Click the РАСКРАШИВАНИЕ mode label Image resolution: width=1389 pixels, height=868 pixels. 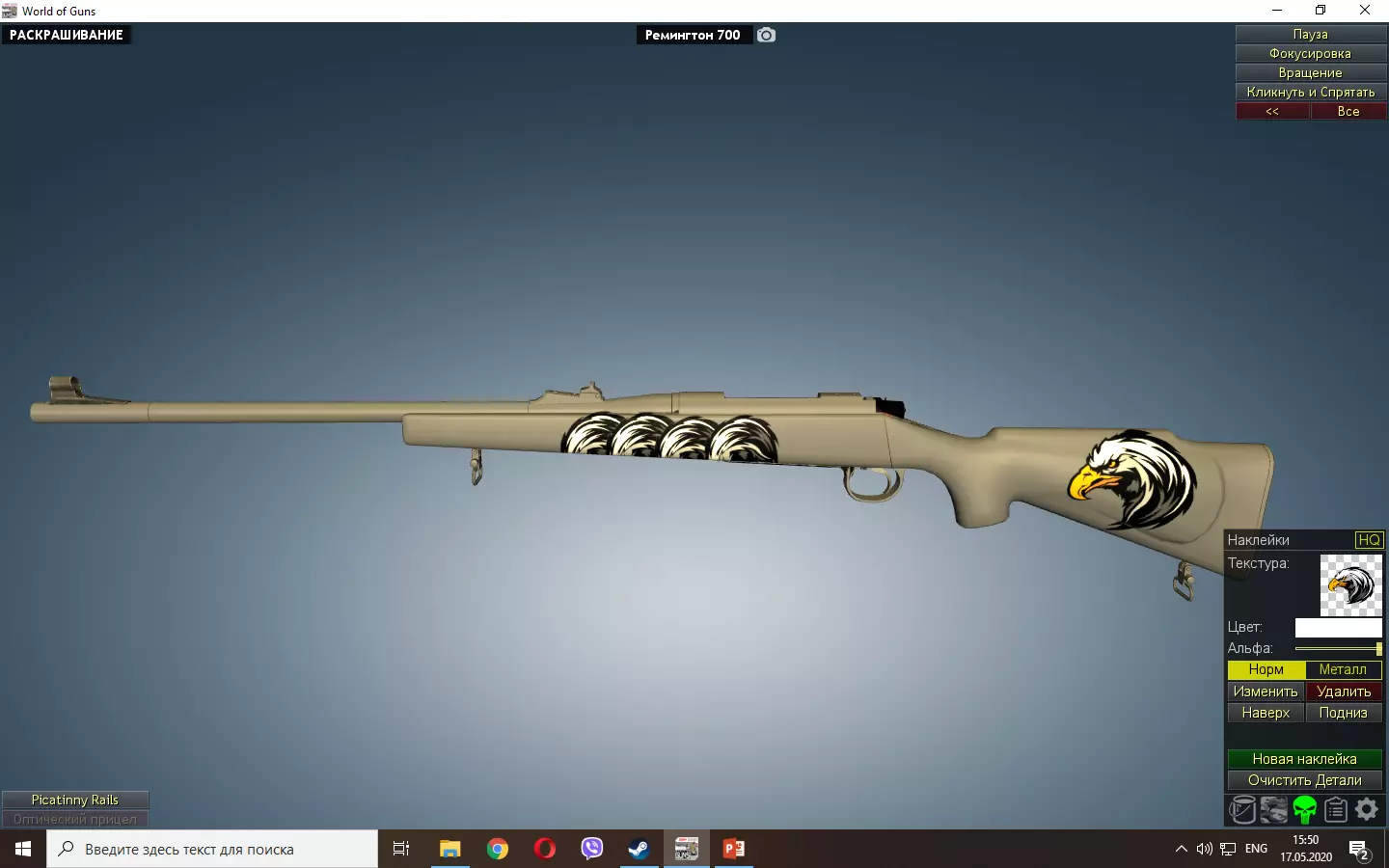click(x=67, y=35)
